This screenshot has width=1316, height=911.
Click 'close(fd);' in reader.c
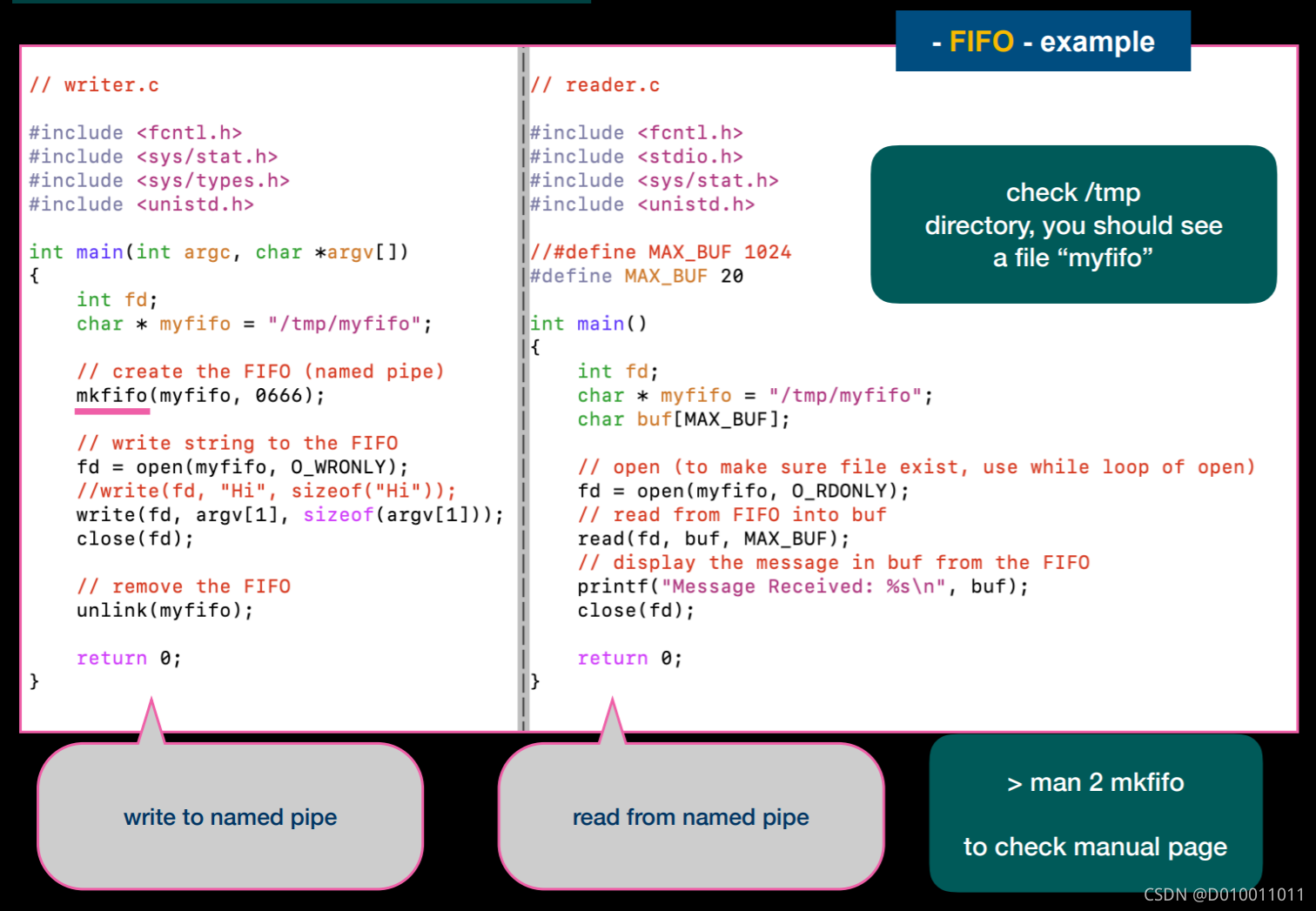click(x=636, y=611)
